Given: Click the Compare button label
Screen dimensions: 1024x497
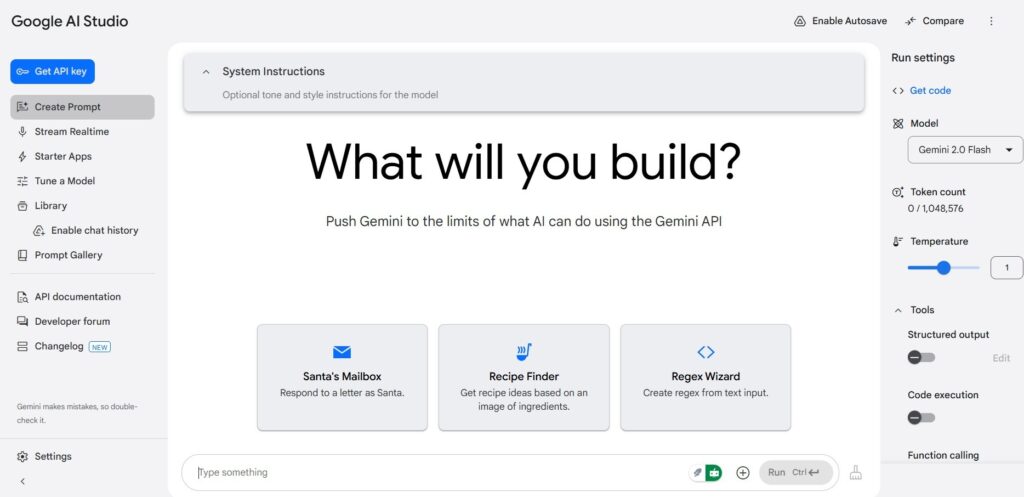Looking at the screenshot, I should pyautogui.click(x=943, y=22).
